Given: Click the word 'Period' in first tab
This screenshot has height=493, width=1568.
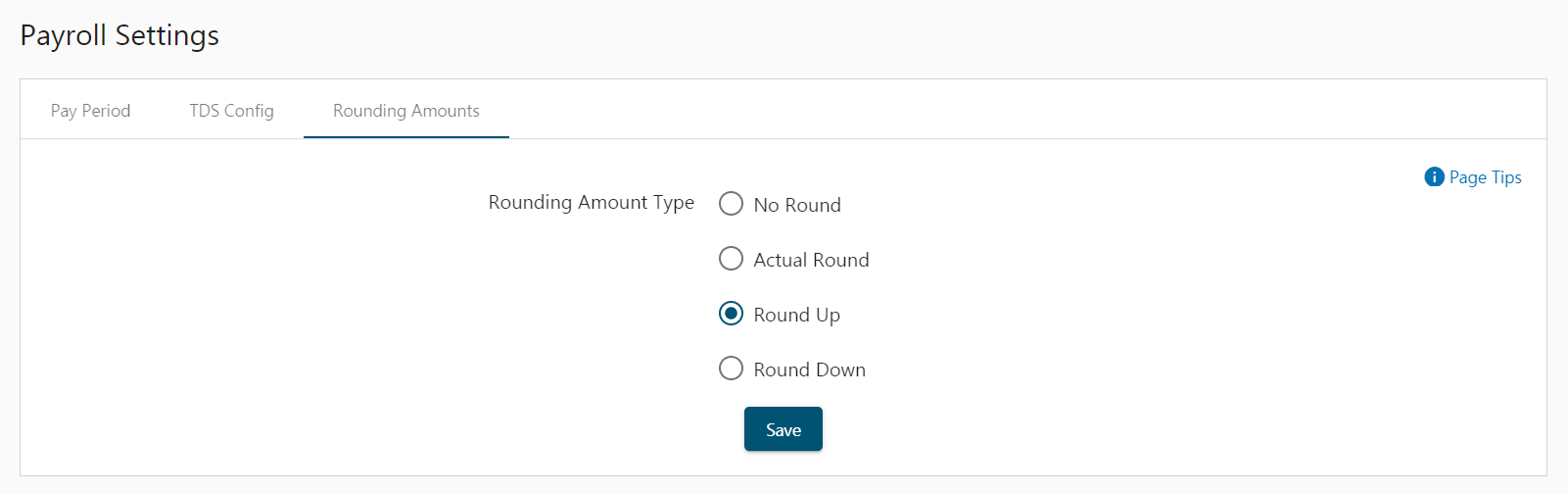Looking at the screenshot, I should (106, 111).
